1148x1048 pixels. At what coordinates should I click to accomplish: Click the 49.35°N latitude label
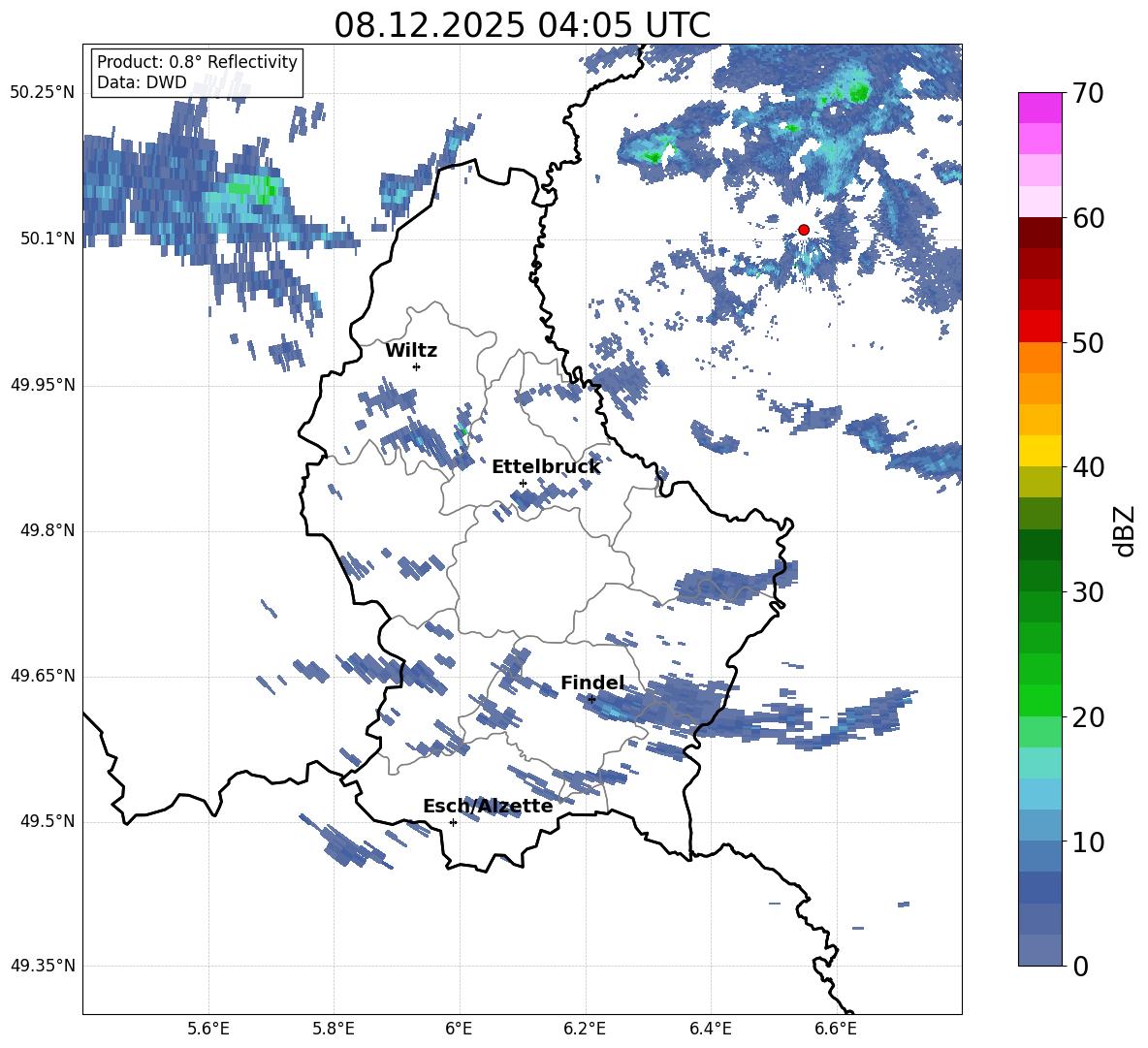(43, 966)
